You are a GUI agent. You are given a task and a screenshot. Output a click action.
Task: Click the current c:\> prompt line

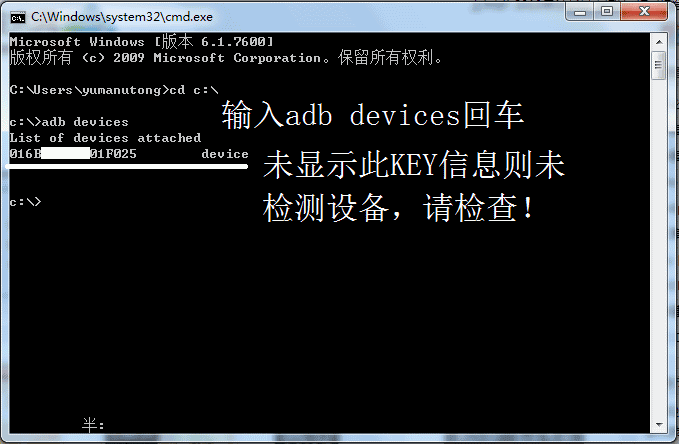click(25, 202)
